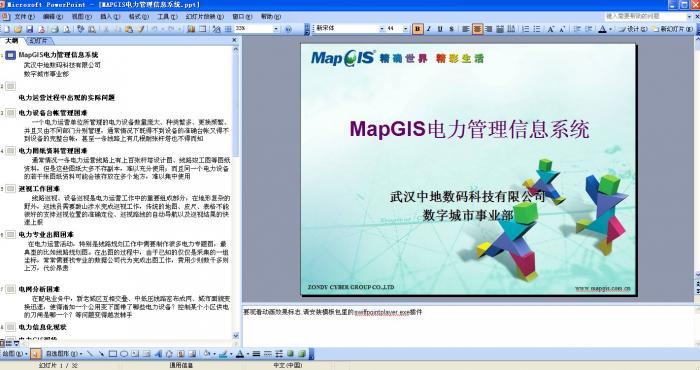Image resolution: width=700 pixels, height=370 pixels.
Task: Click the Print icon in the toolbar
Action: pyautogui.click(x=54, y=29)
